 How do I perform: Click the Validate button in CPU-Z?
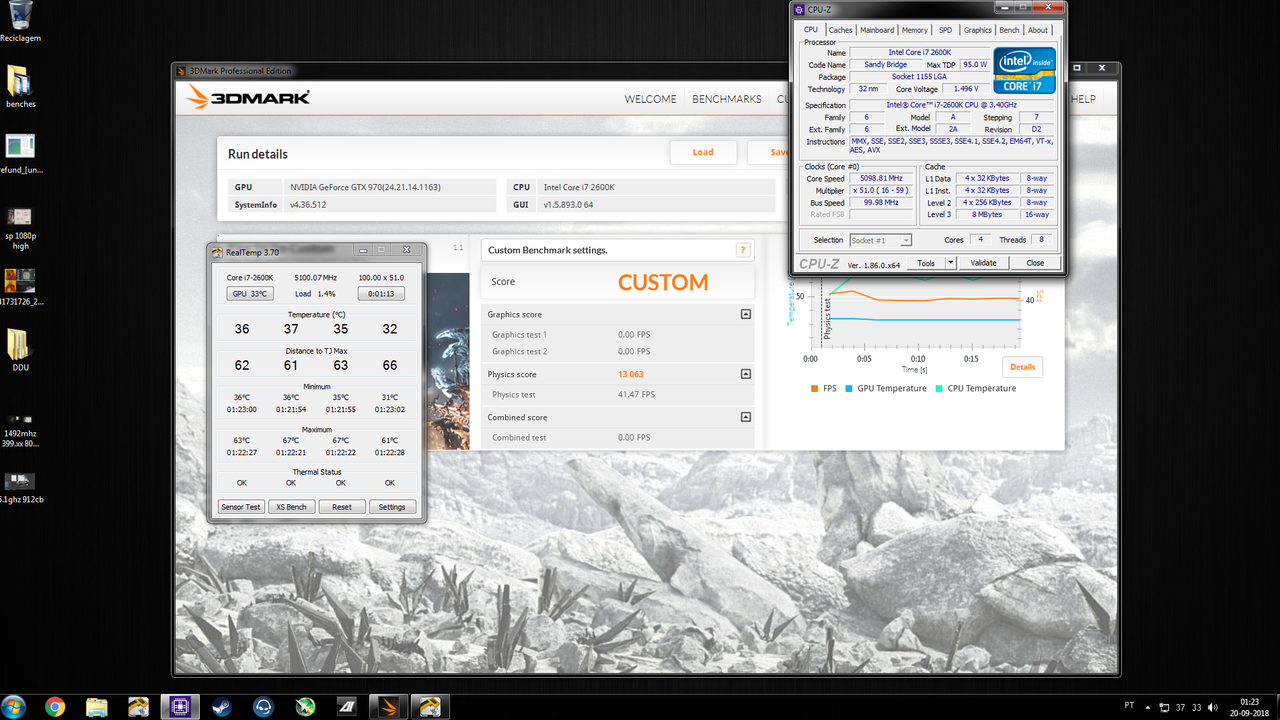click(x=983, y=263)
